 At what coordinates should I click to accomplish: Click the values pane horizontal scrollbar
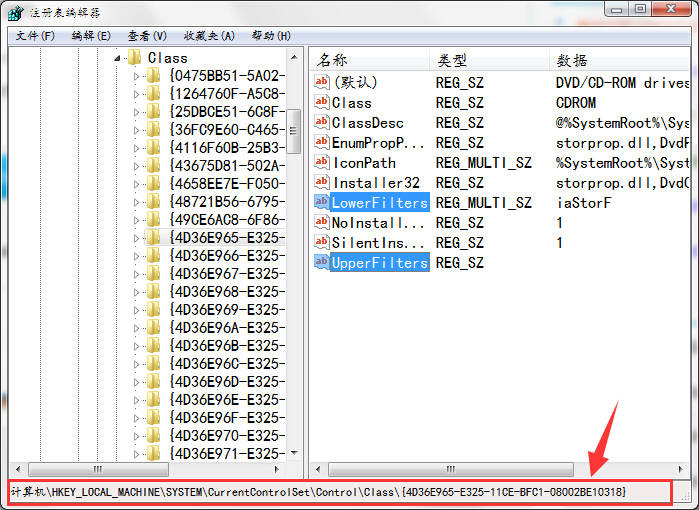click(450, 468)
